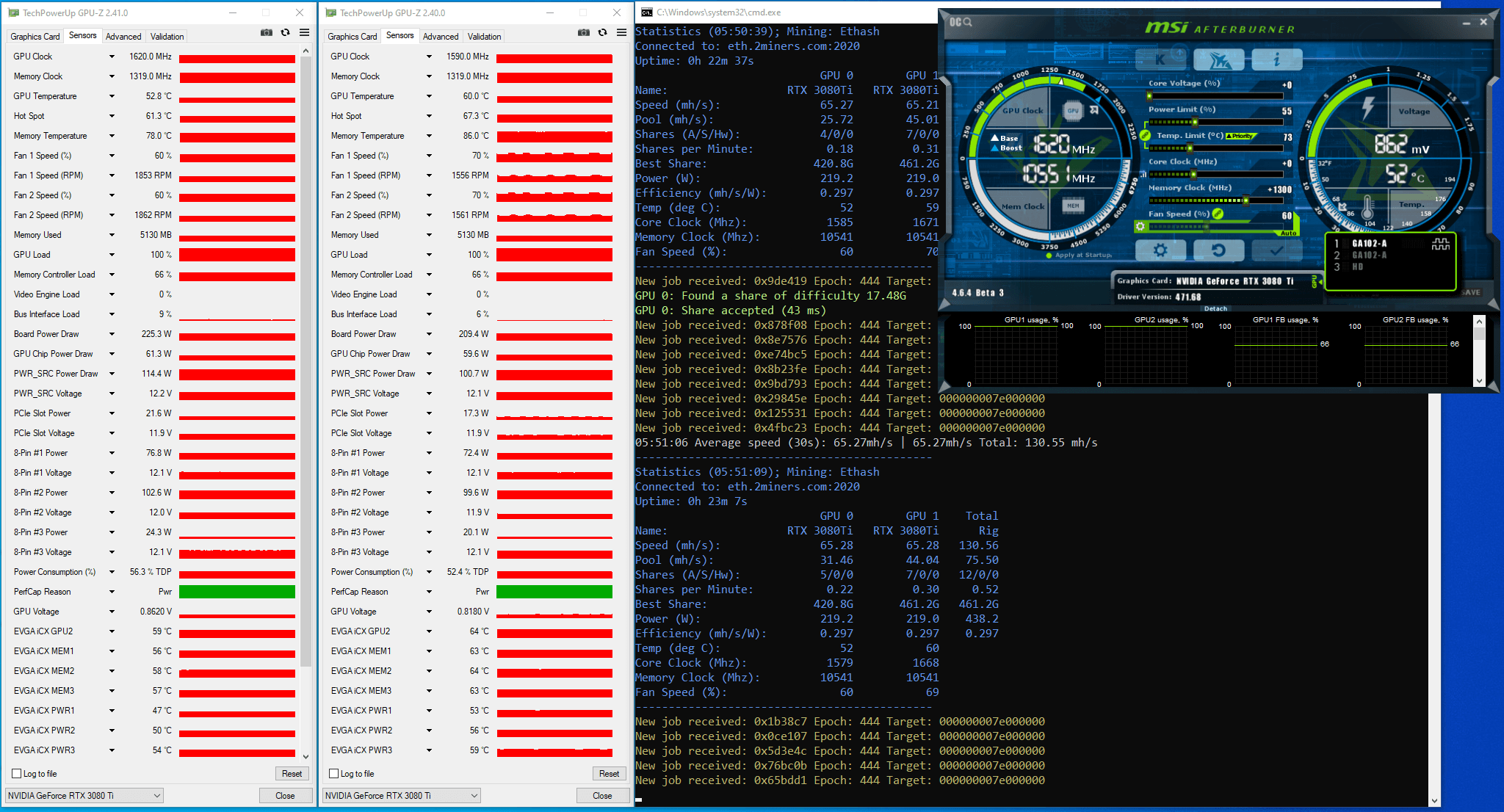Click refresh icon in GPU-Z 2.40.0 window

pos(602,33)
